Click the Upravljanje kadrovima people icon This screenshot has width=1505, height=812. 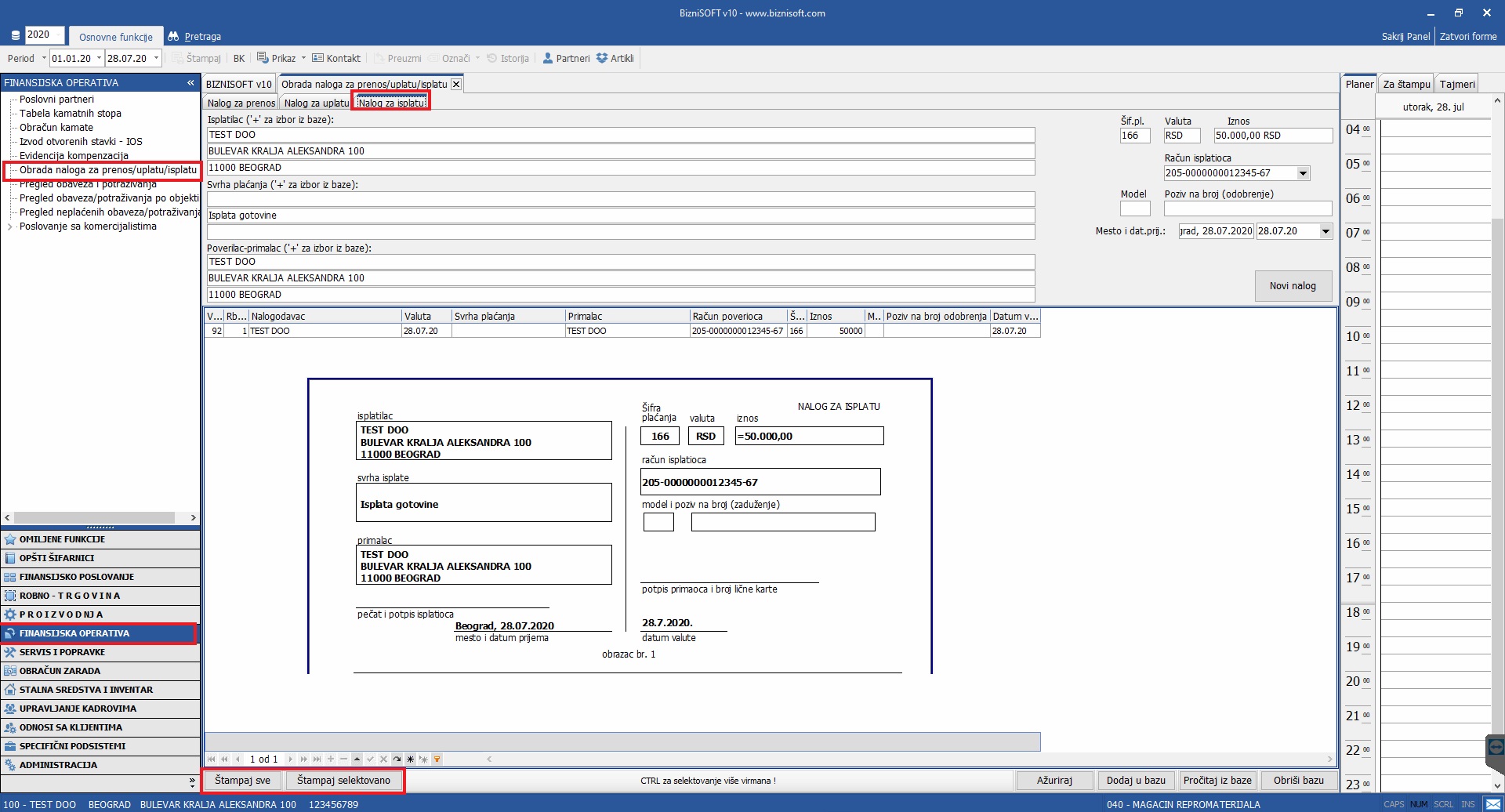click(10, 709)
